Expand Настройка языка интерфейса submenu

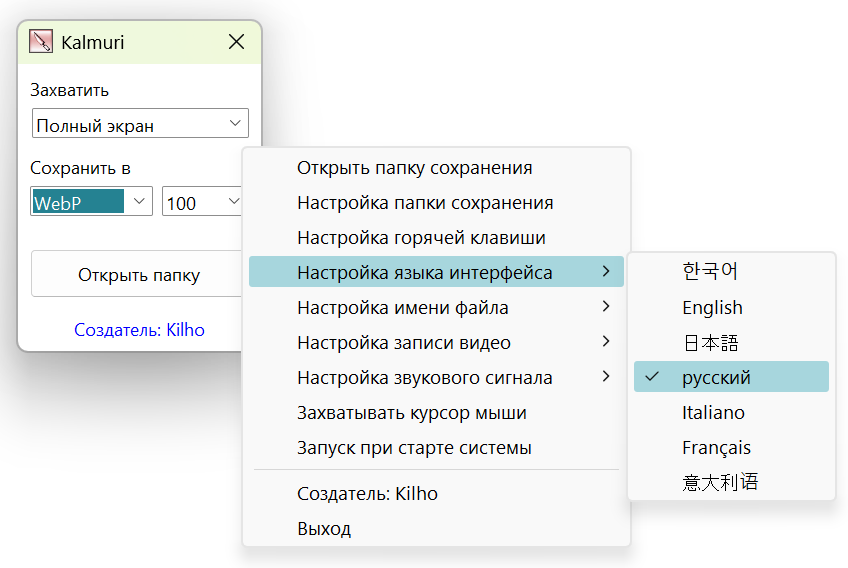tap(436, 272)
